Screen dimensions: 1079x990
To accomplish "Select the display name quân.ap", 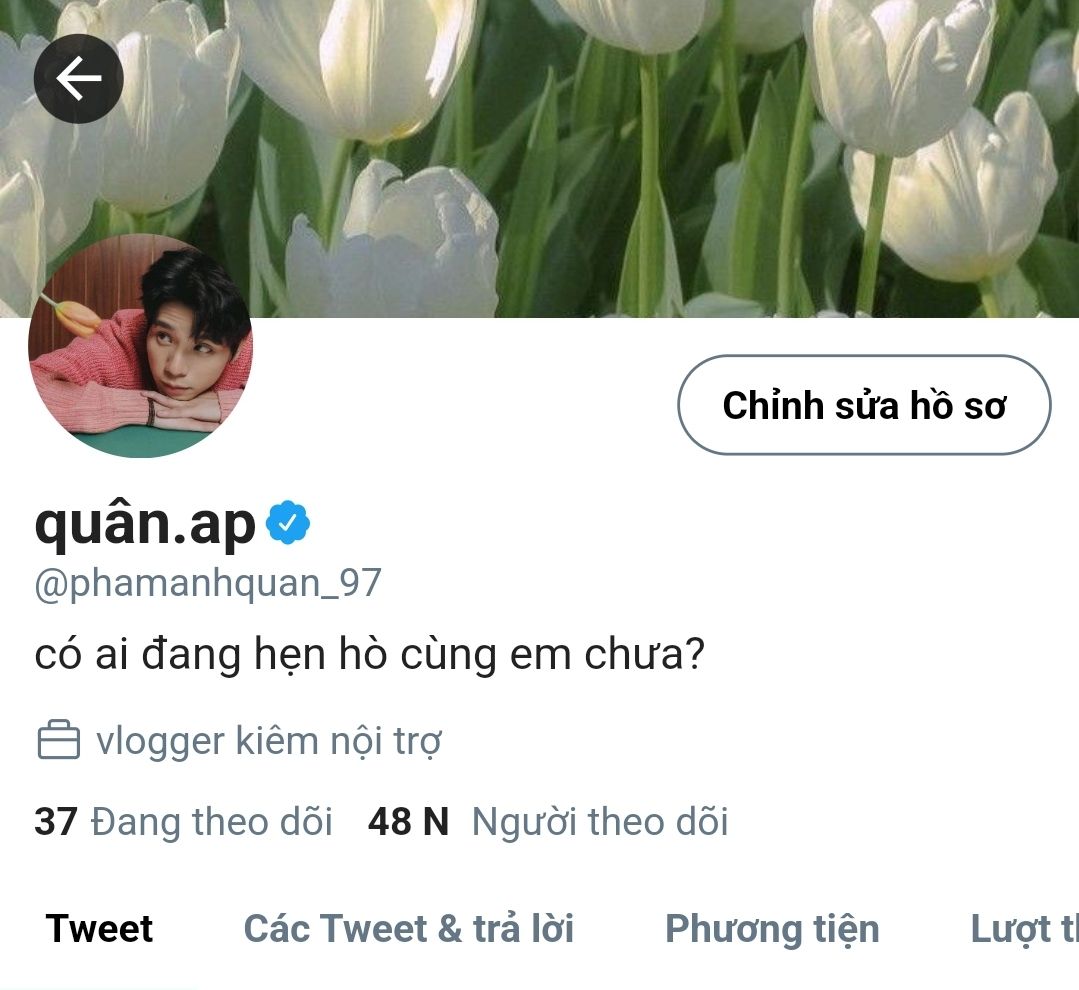I will [x=145, y=525].
